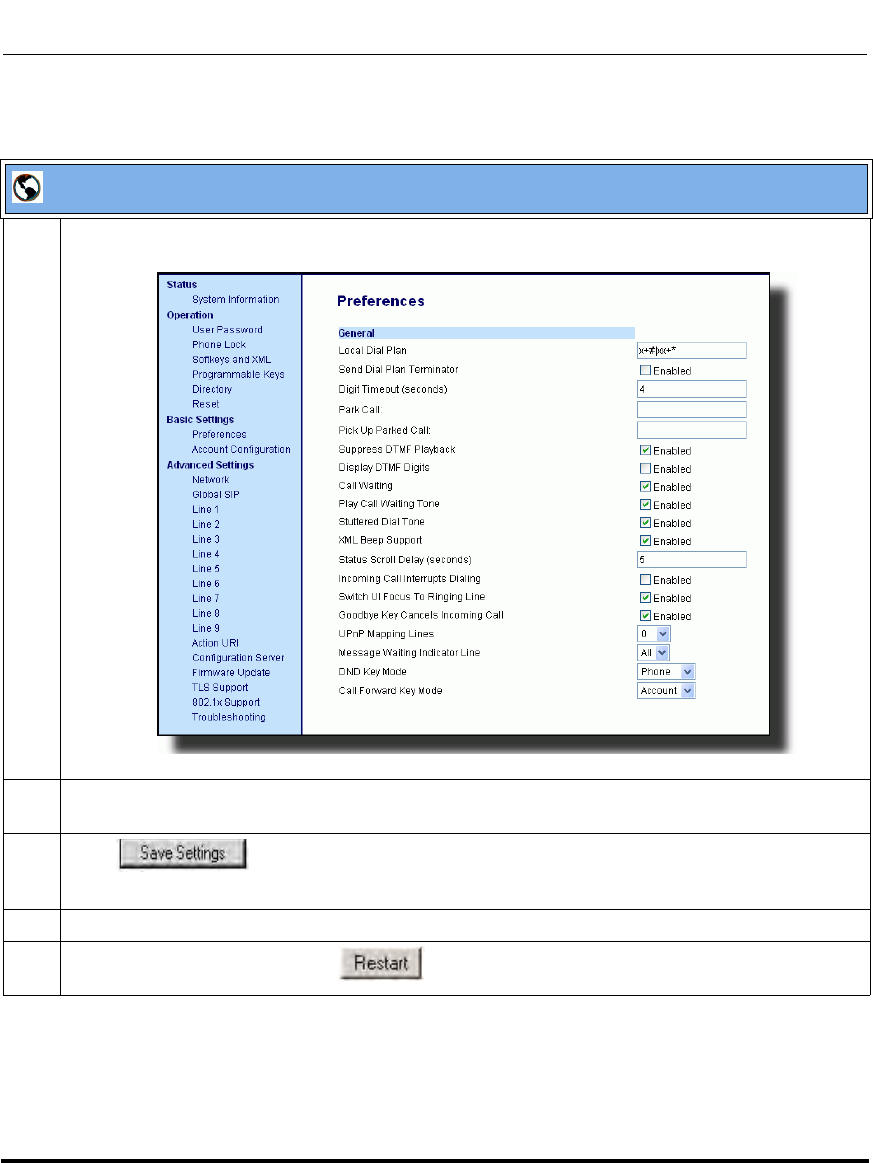
Task: Click the Advanced Settings heading
Action: (210, 465)
